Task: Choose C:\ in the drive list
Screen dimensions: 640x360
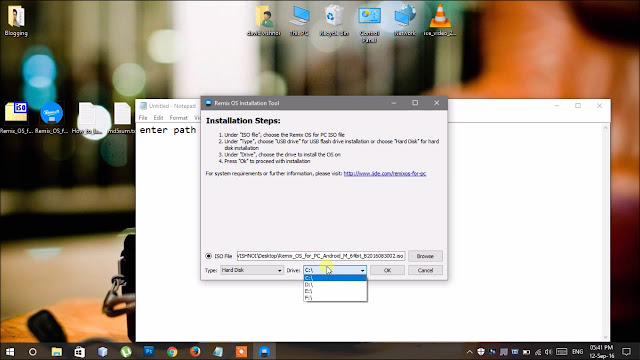Action: pos(335,278)
